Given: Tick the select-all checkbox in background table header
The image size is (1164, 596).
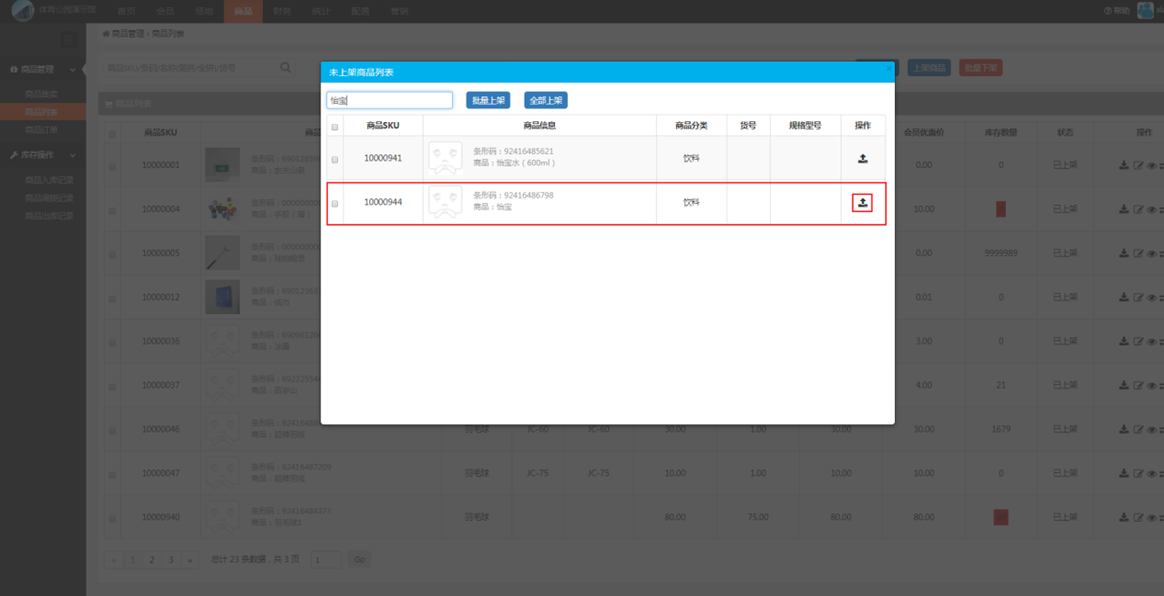Looking at the screenshot, I should [x=112, y=134].
